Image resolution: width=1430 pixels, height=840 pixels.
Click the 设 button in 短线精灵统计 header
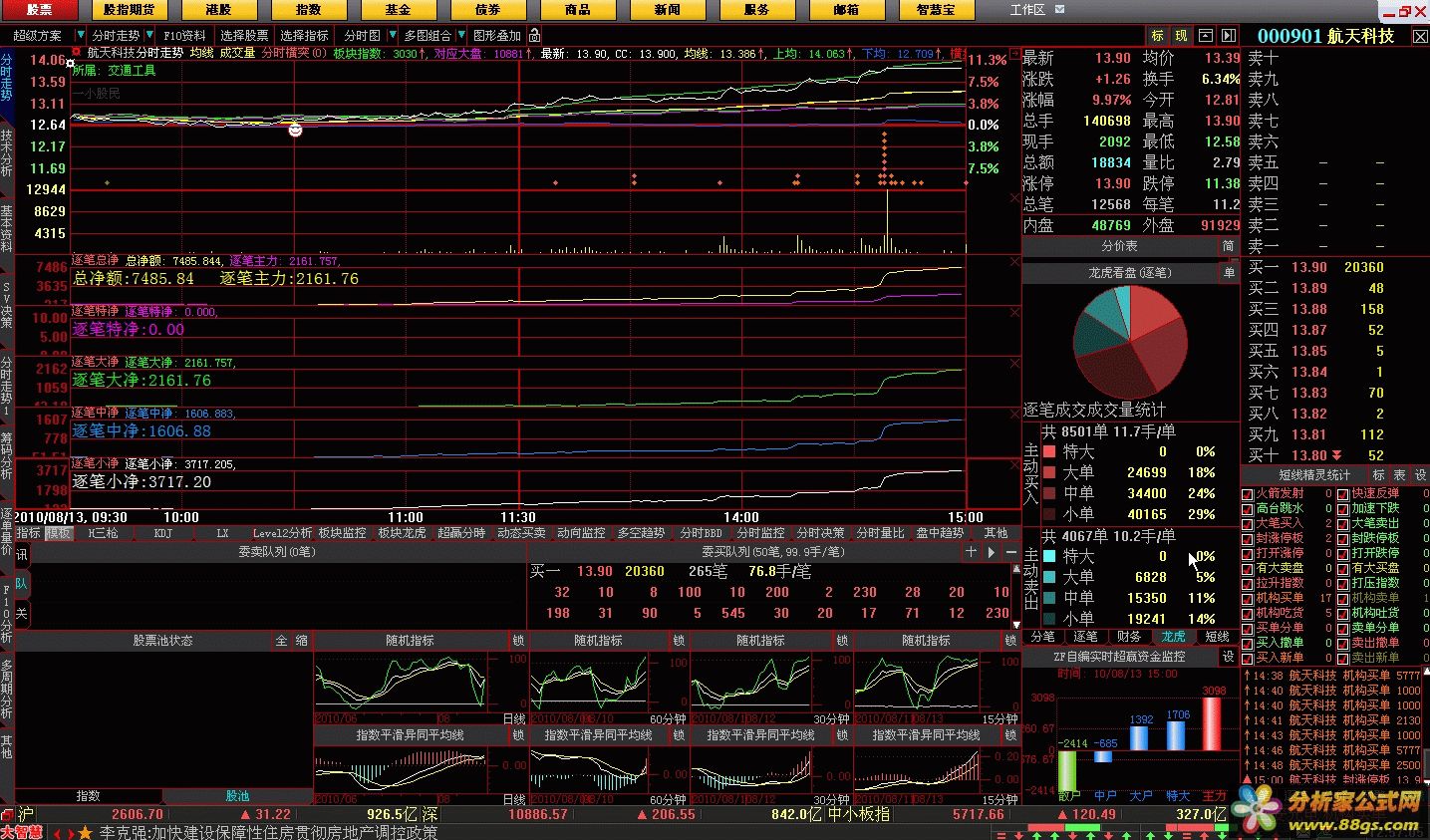coord(1420,475)
